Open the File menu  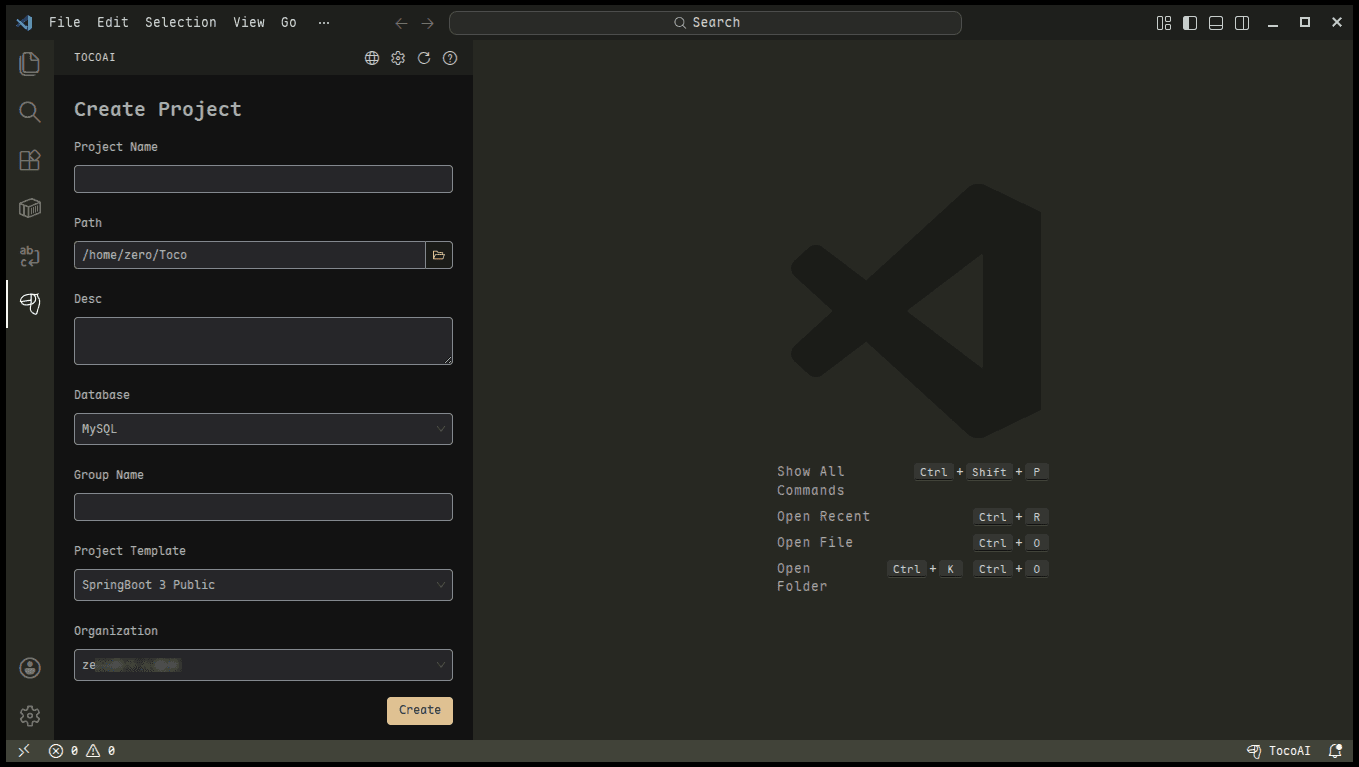64,22
